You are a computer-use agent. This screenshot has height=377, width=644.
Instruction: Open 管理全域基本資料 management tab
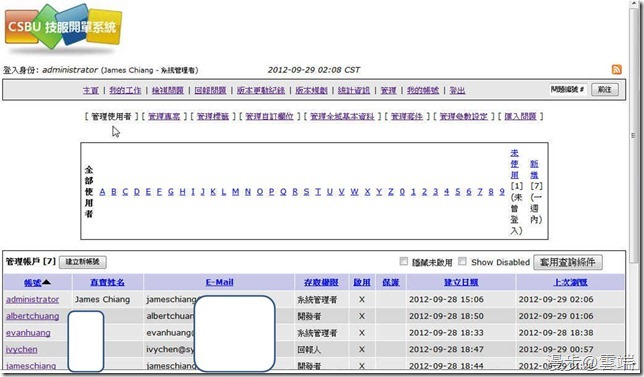342,116
